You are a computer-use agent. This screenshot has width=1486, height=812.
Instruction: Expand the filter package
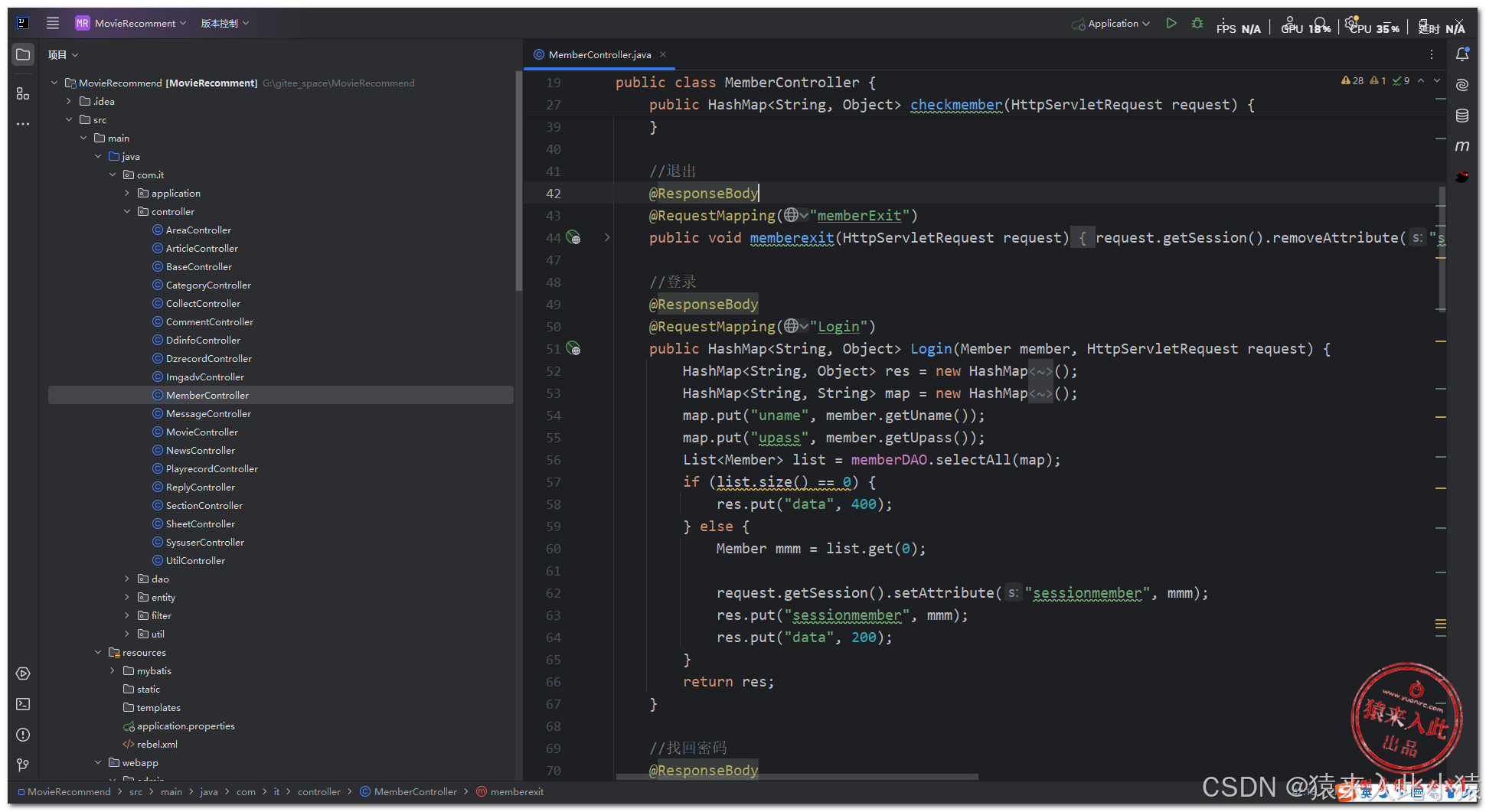(127, 615)
